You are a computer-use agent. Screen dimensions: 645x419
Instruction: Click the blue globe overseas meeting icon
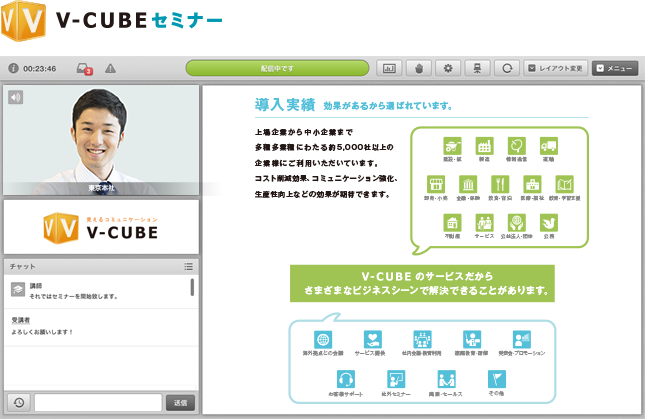click(x=323, y=340)
